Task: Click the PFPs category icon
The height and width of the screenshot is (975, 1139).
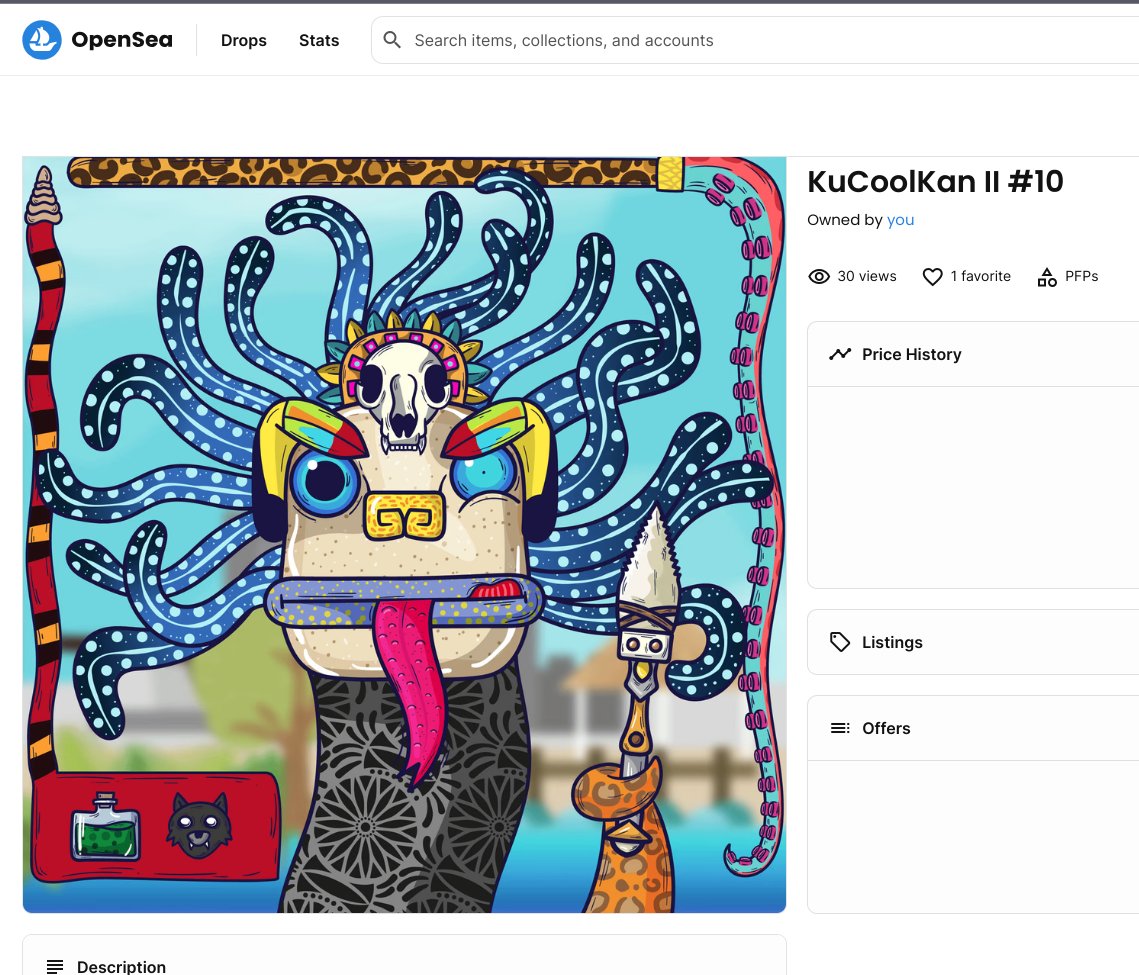Action: click(x=1046, y=276)
